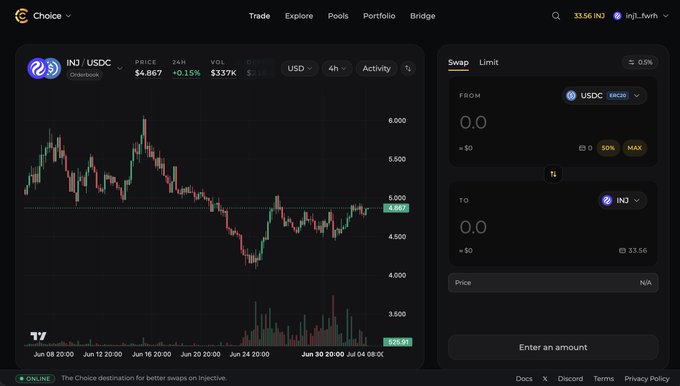
Task: Navigate to Portfolio
Action: 379,16
